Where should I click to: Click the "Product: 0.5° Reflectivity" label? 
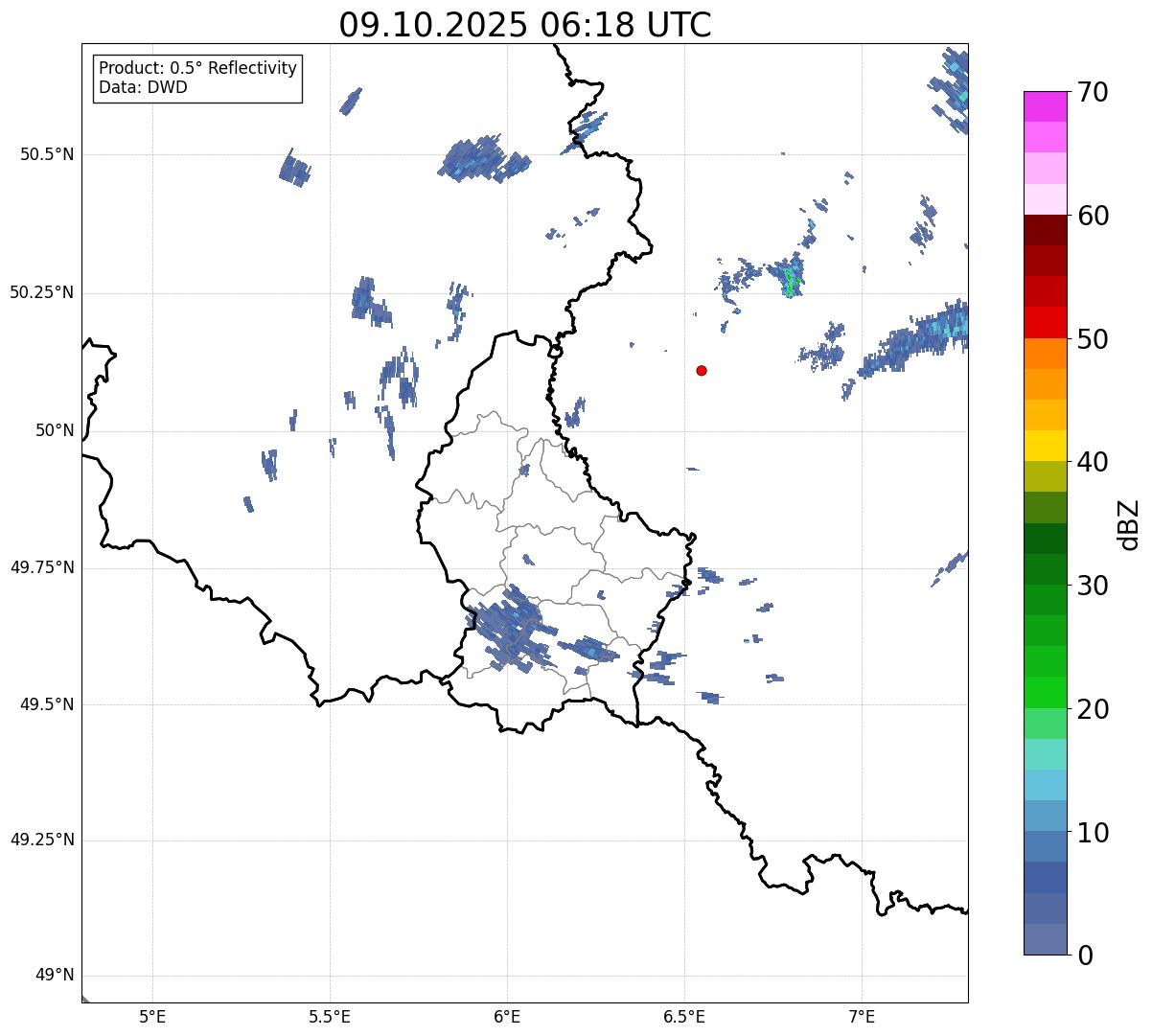198,69
